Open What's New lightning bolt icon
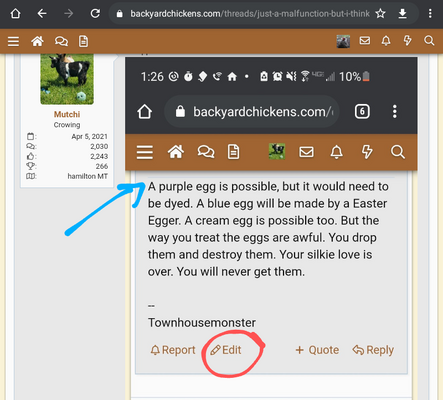 (407, 41)
